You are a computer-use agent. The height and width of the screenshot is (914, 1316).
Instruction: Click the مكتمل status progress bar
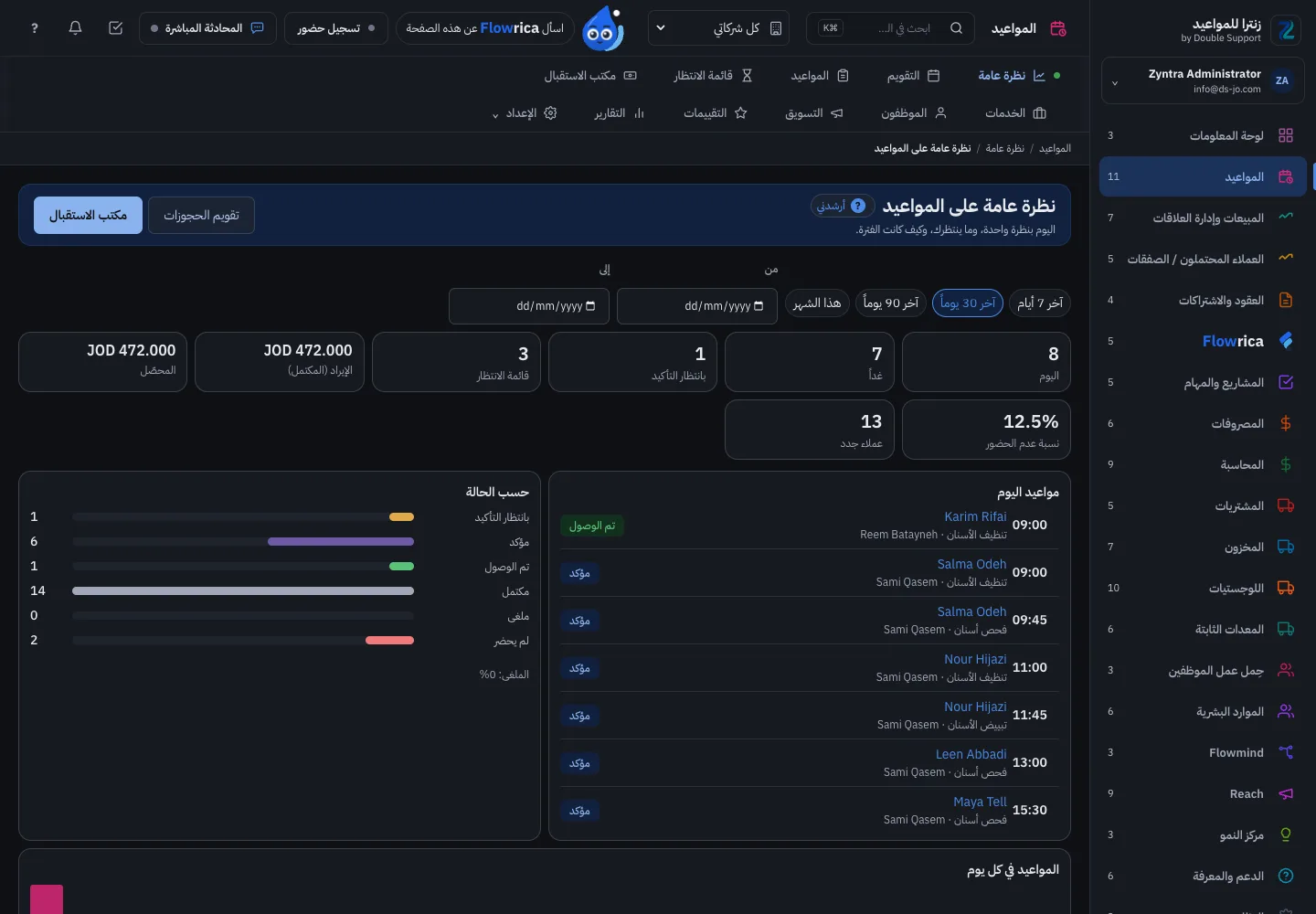[x=243, y=590]
